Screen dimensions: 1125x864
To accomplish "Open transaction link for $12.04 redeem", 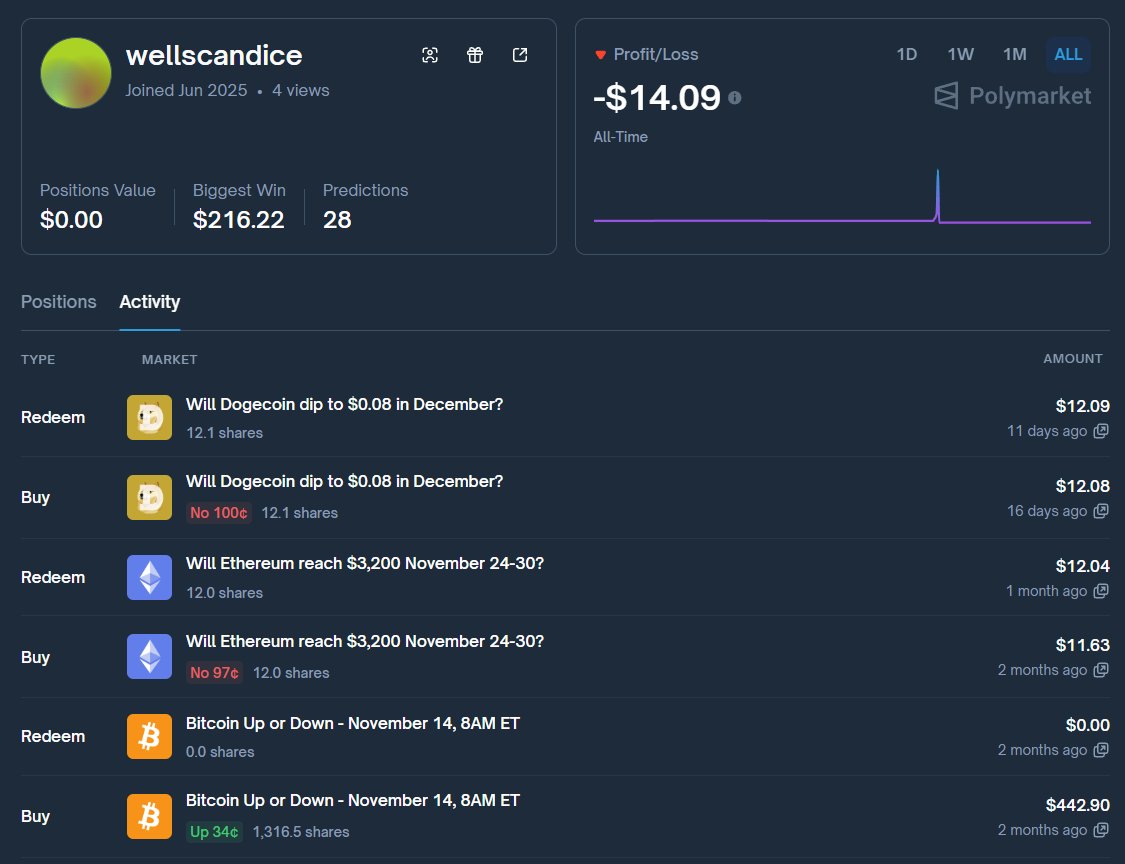I will pyautogui.click(x=1101, y=591).
